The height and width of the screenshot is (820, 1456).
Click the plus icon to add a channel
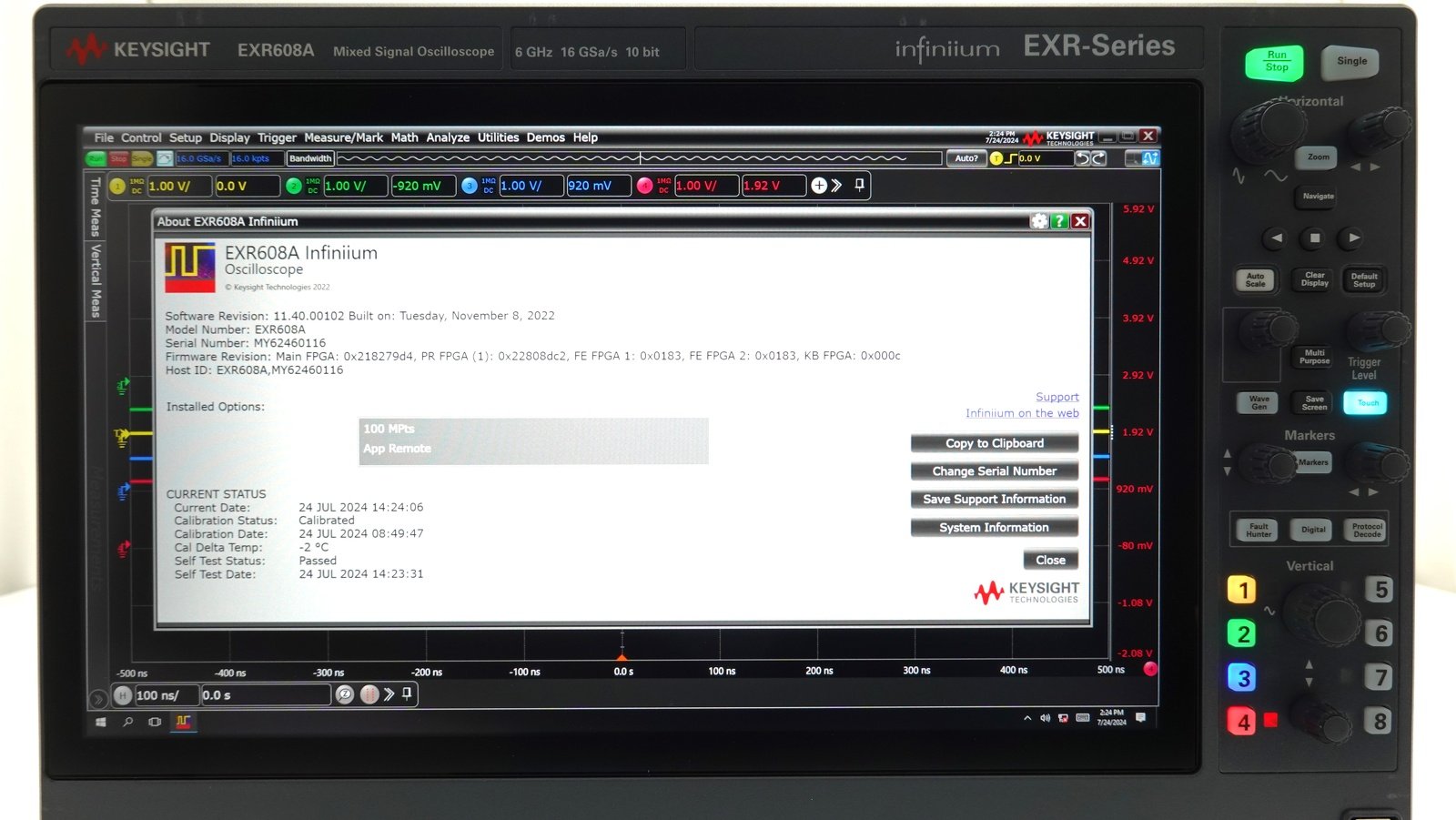point(819,186)
